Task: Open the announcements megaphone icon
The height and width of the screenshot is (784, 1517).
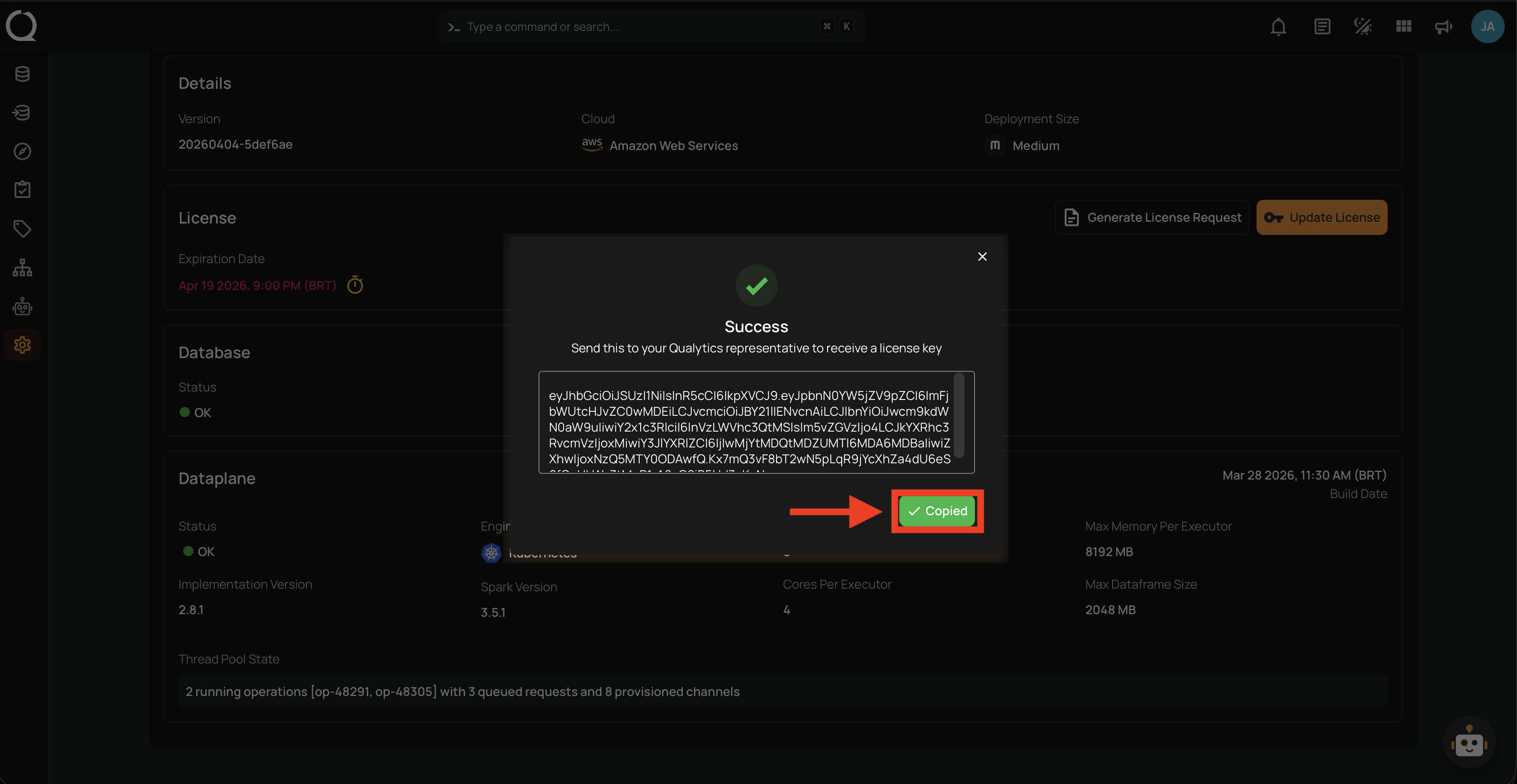Action: pyautogui.click(x=1444, y=26)
